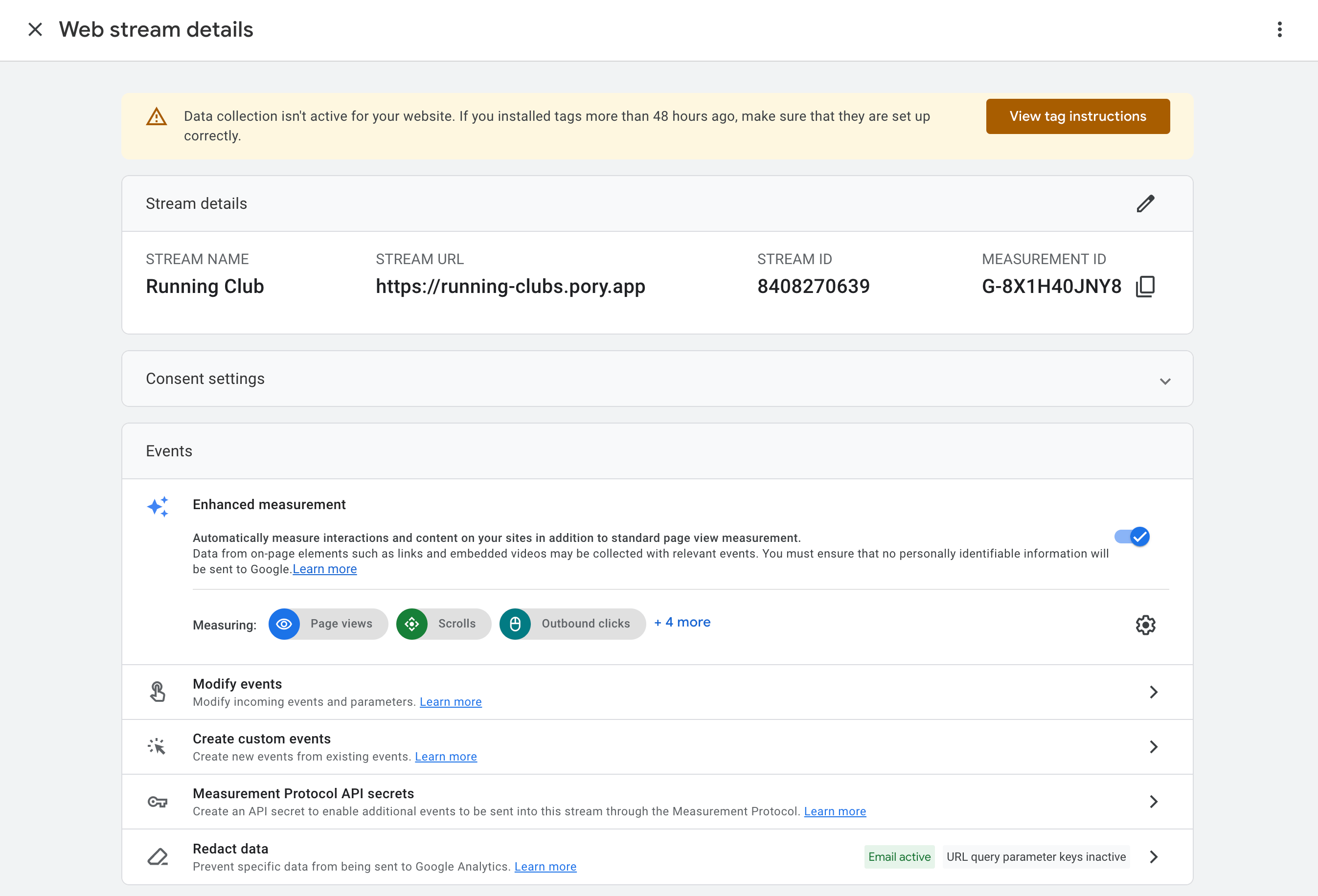This screenshot has width=1318, height=896.
Task: Open the three-dot more options menu
Action: tap(1279, 29)
